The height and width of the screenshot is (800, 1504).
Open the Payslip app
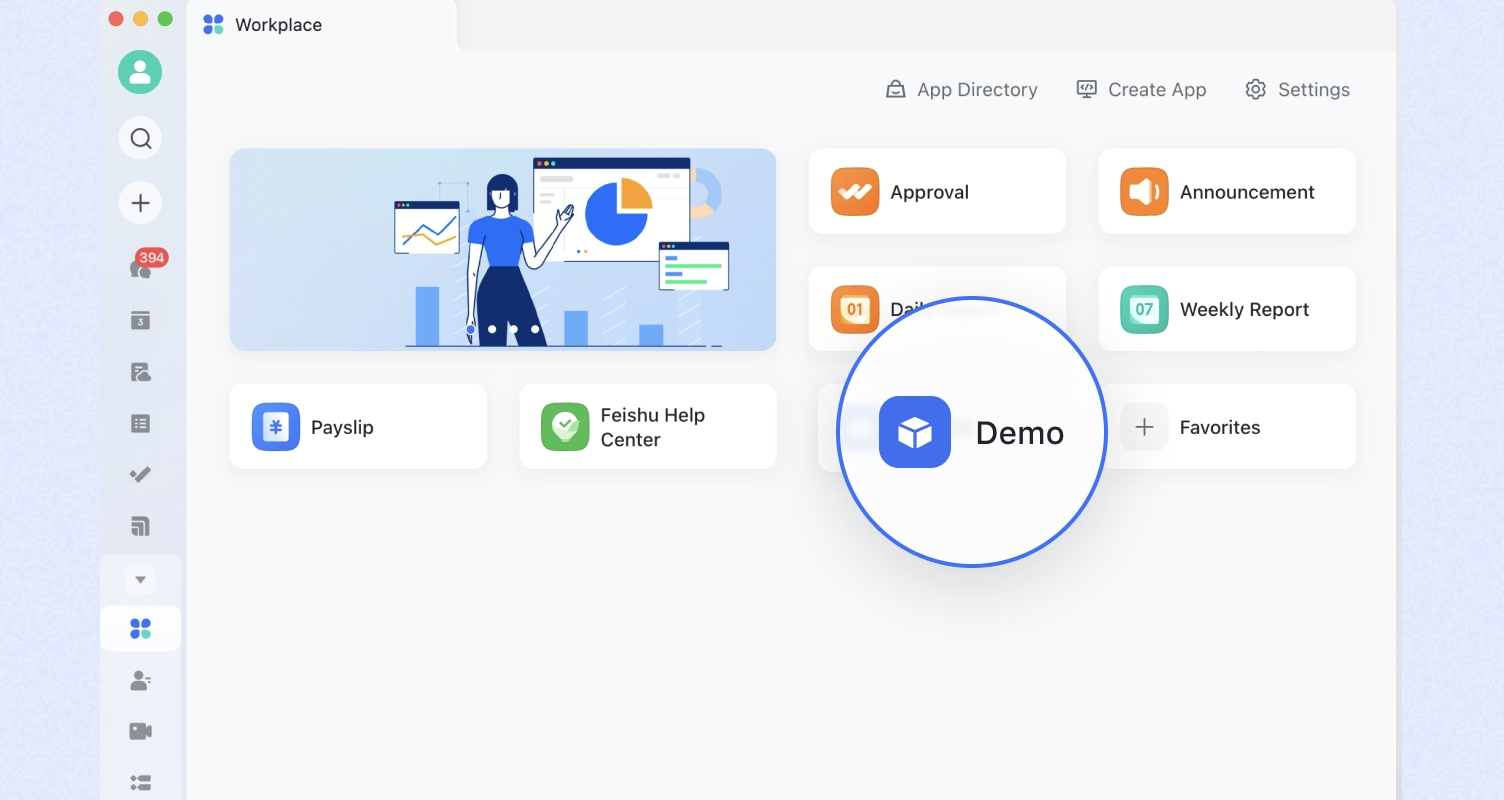click(358, 427)
